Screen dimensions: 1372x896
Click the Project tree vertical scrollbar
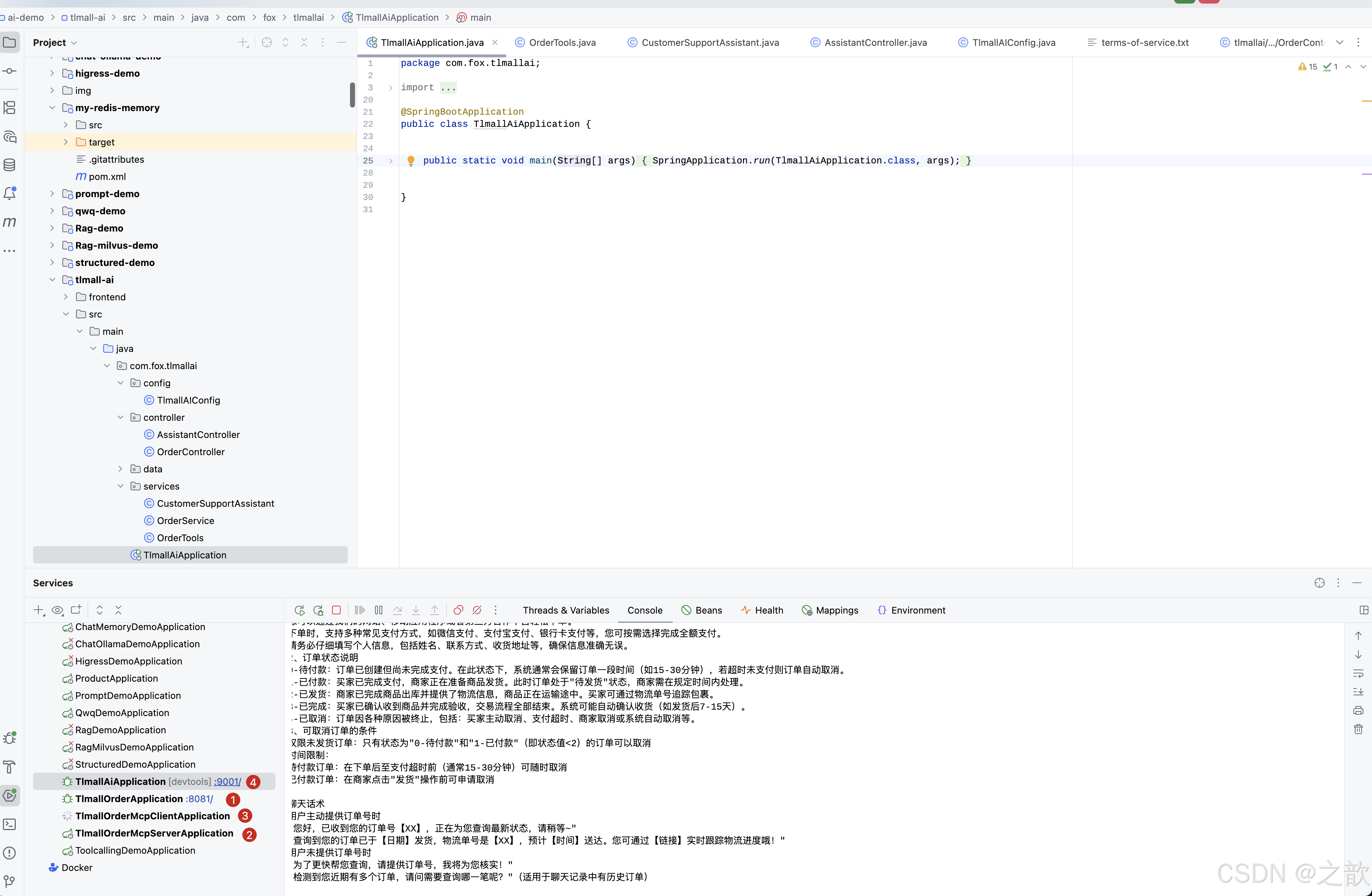[352, 95]
